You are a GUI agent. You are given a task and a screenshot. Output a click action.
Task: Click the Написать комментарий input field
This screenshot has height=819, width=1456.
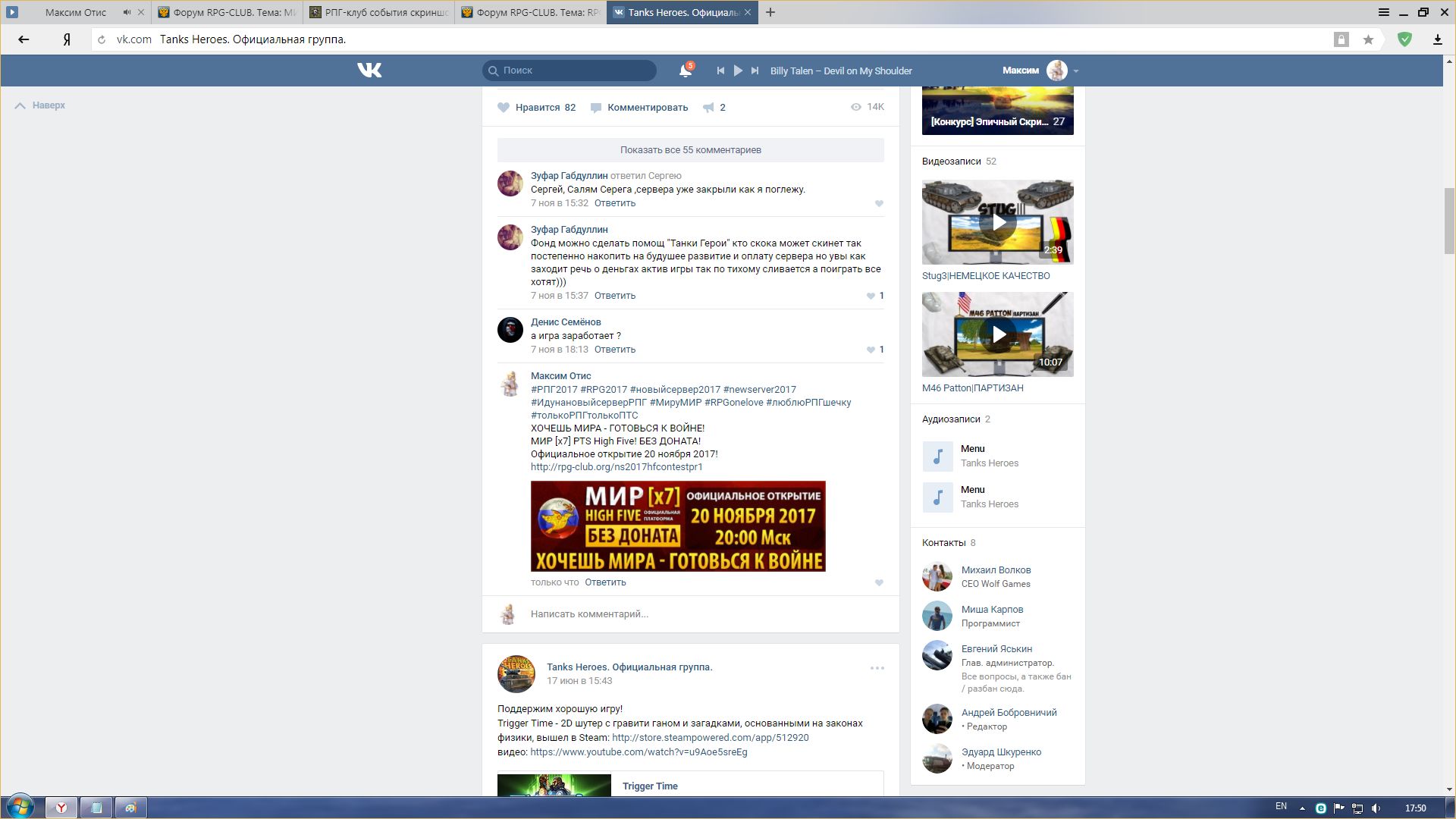point(698,613)
